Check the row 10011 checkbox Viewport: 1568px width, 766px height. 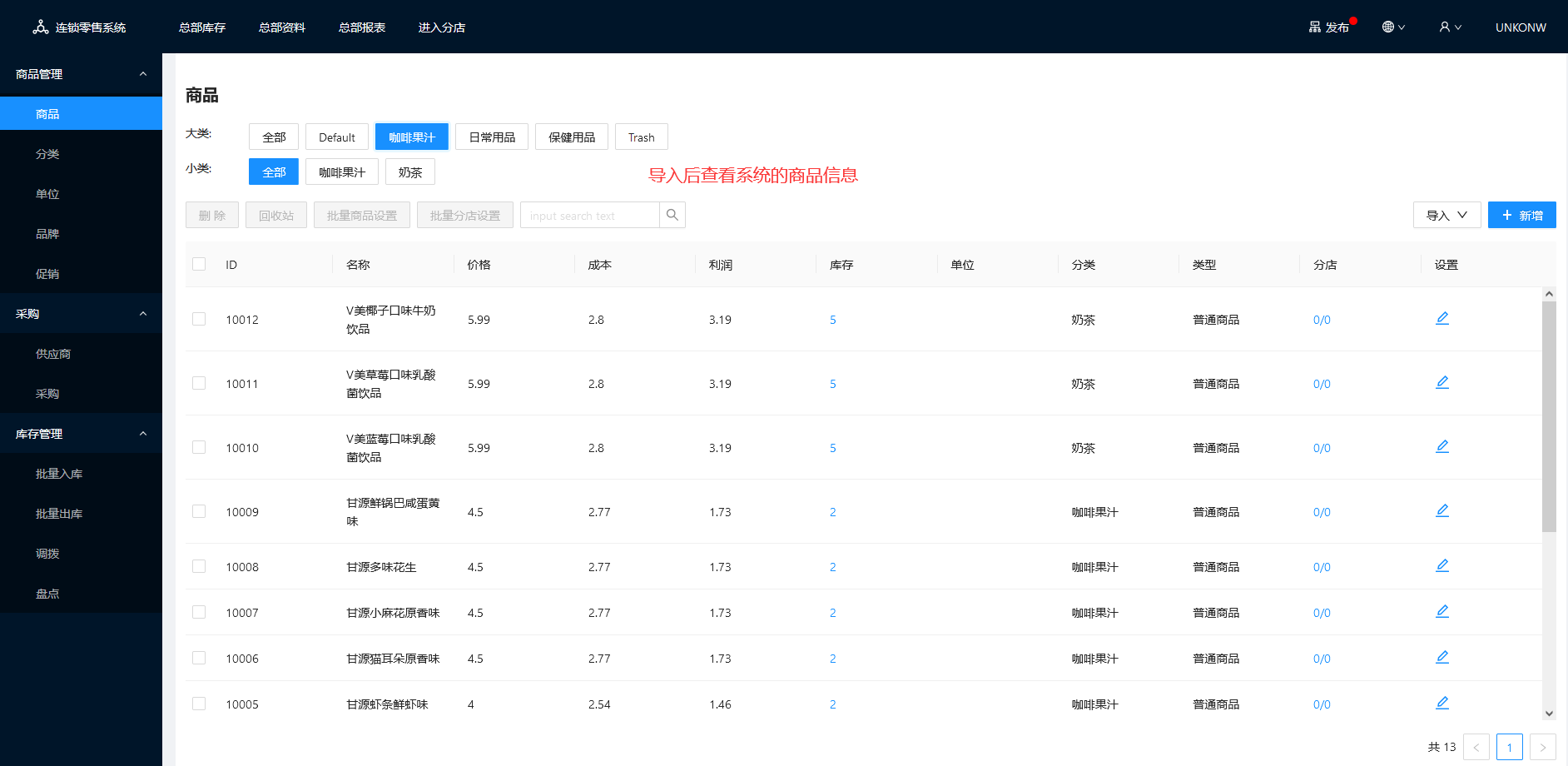pos(199,383)
